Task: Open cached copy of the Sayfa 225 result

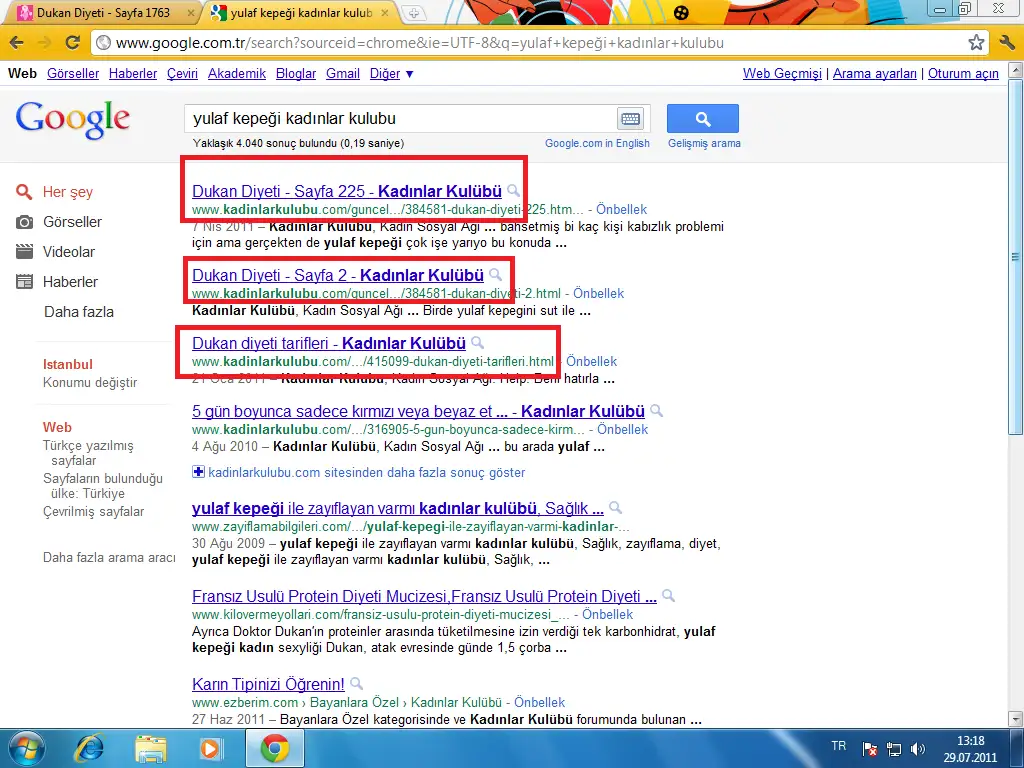Action: 622,210
